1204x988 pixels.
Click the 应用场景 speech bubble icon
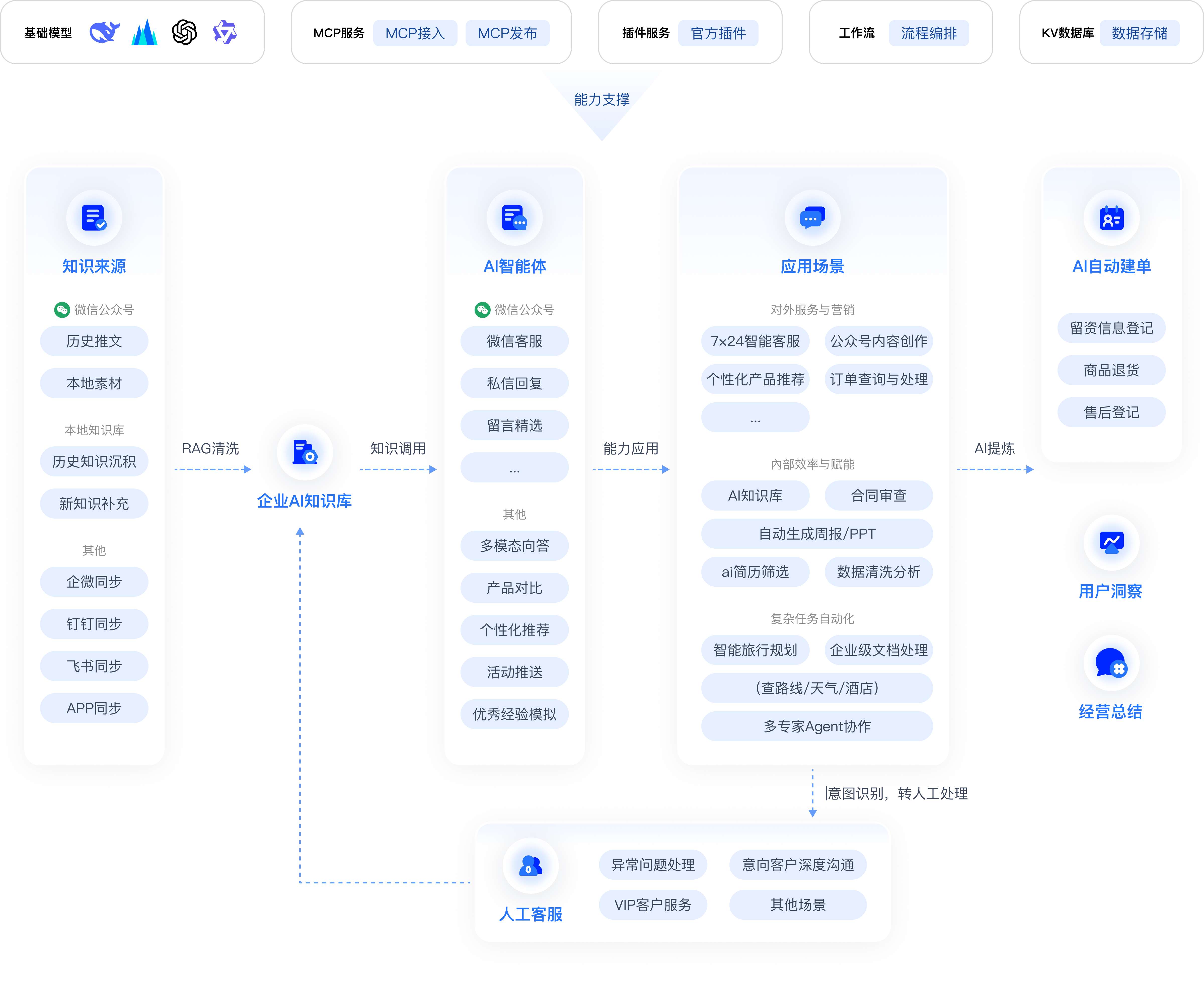coord(812,217)
